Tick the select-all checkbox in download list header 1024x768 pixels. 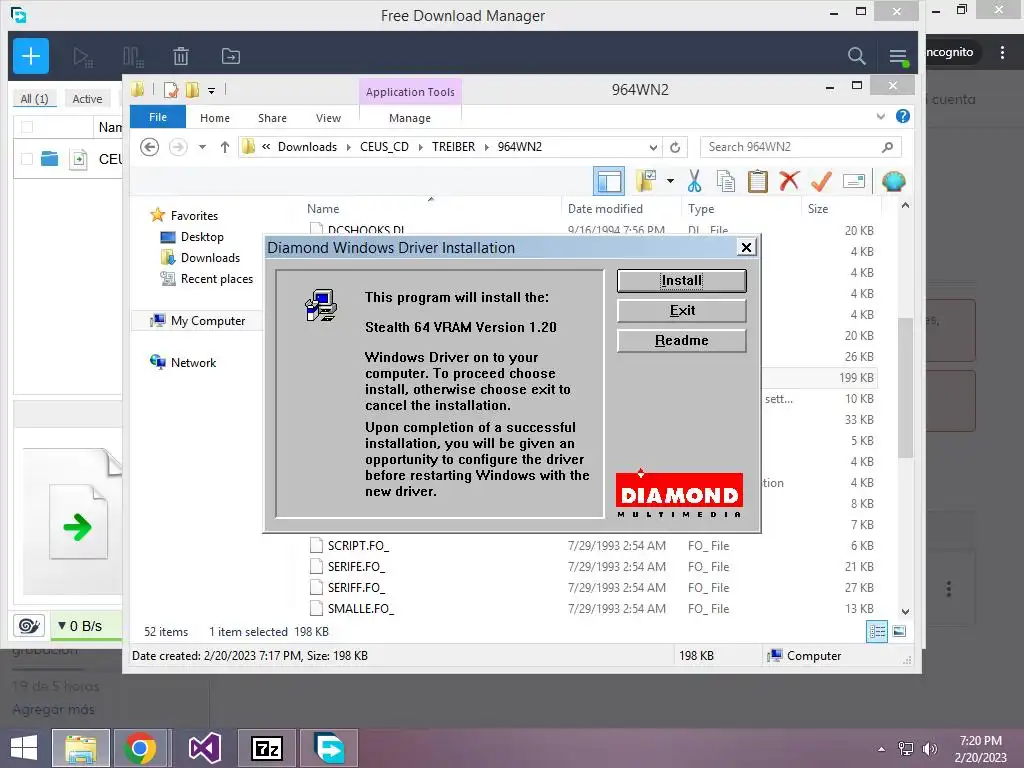[27, 127]
